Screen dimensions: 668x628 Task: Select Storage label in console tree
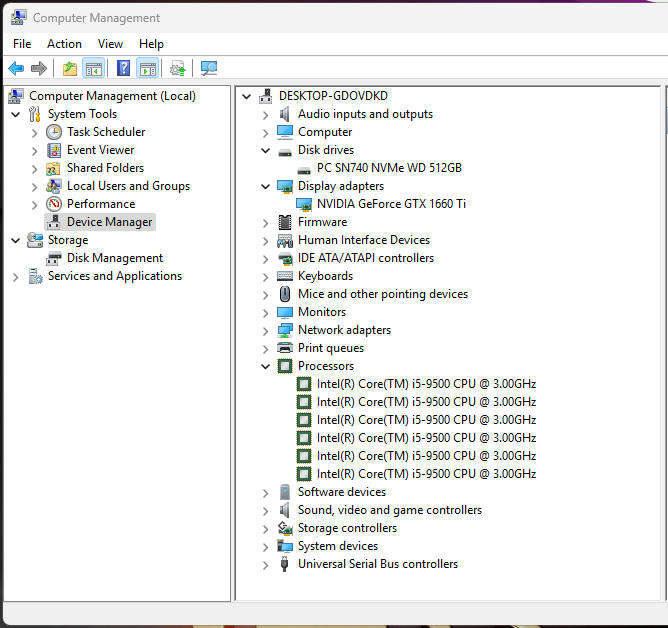click(68, 240)
